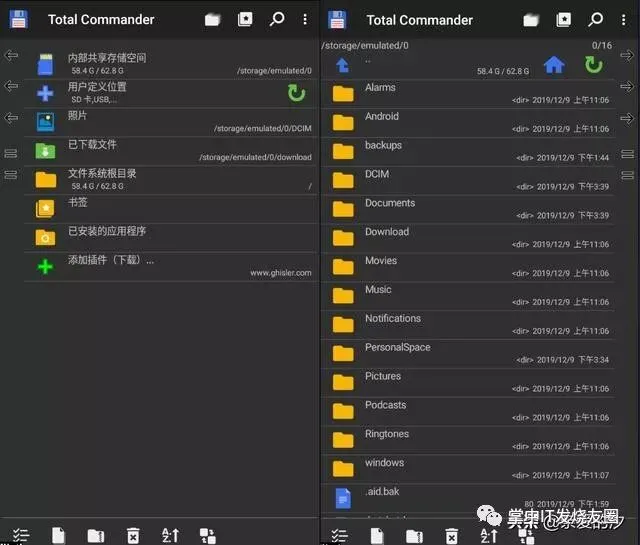Open overflow menu in right panel header
640x545 pixels.
coord(623,20)
